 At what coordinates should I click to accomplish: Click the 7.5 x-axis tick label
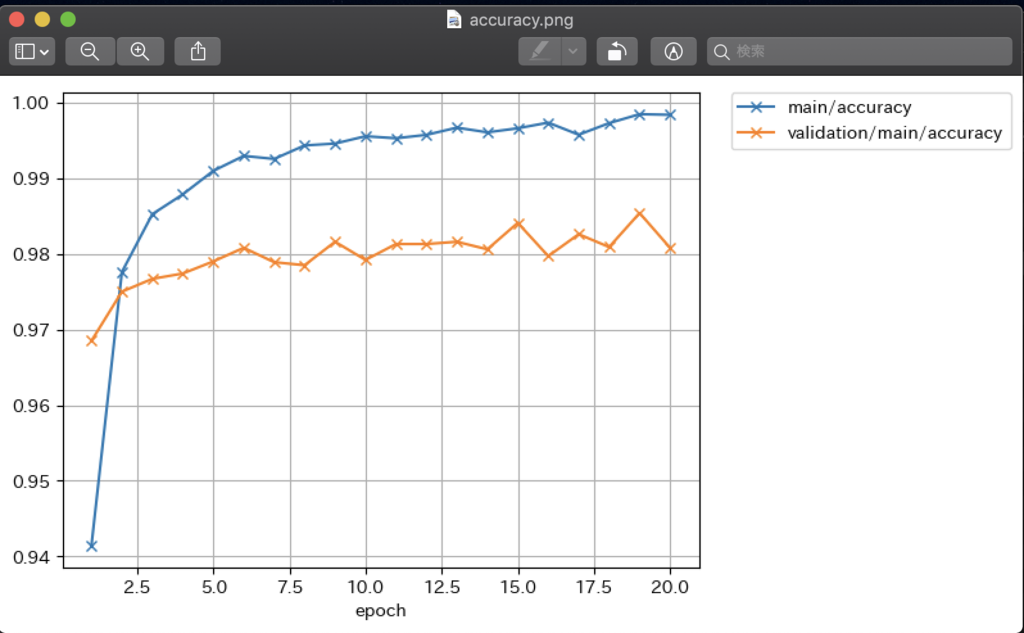point(290,587)
